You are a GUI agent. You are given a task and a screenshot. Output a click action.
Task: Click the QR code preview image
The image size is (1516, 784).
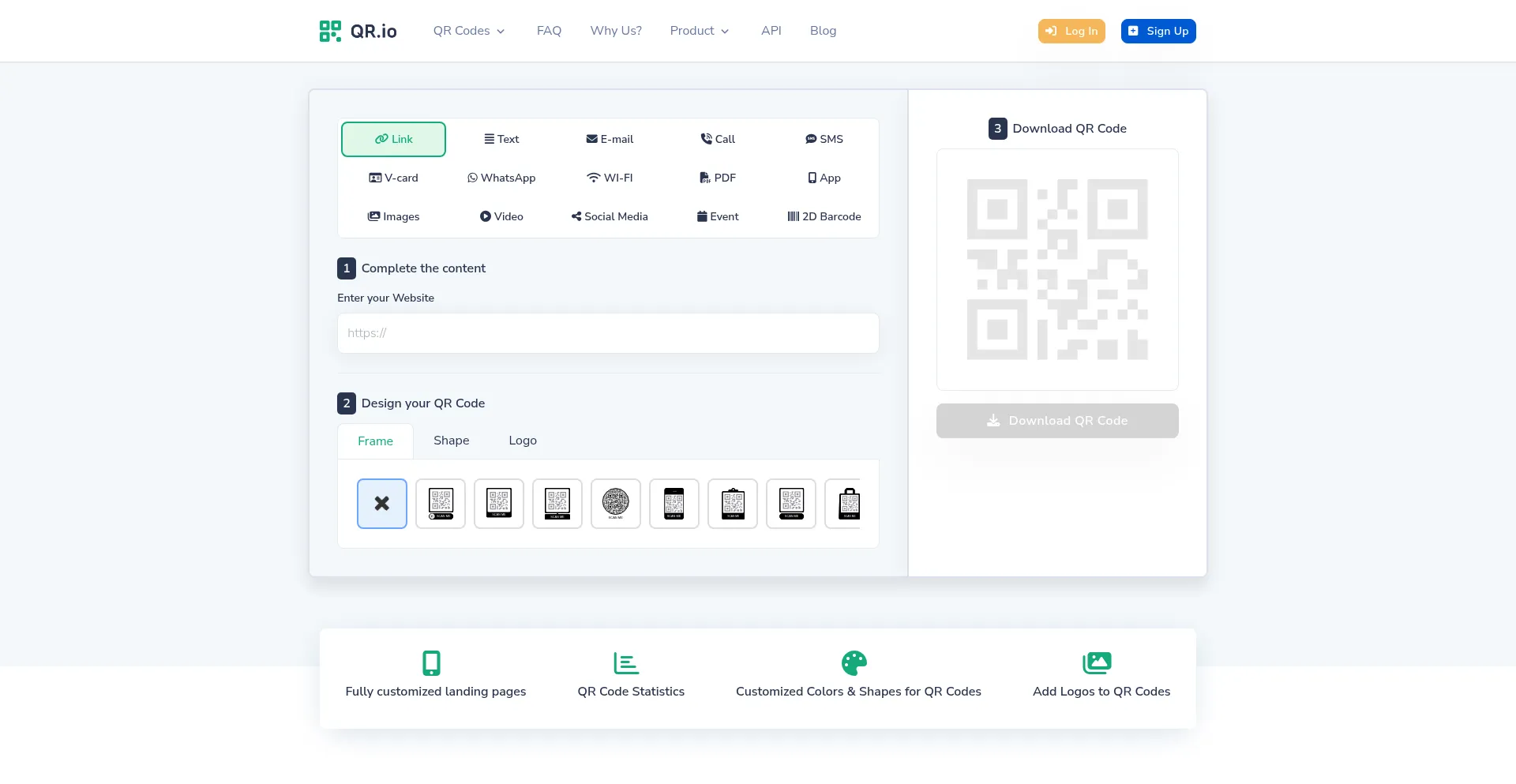coord(1057,269)
